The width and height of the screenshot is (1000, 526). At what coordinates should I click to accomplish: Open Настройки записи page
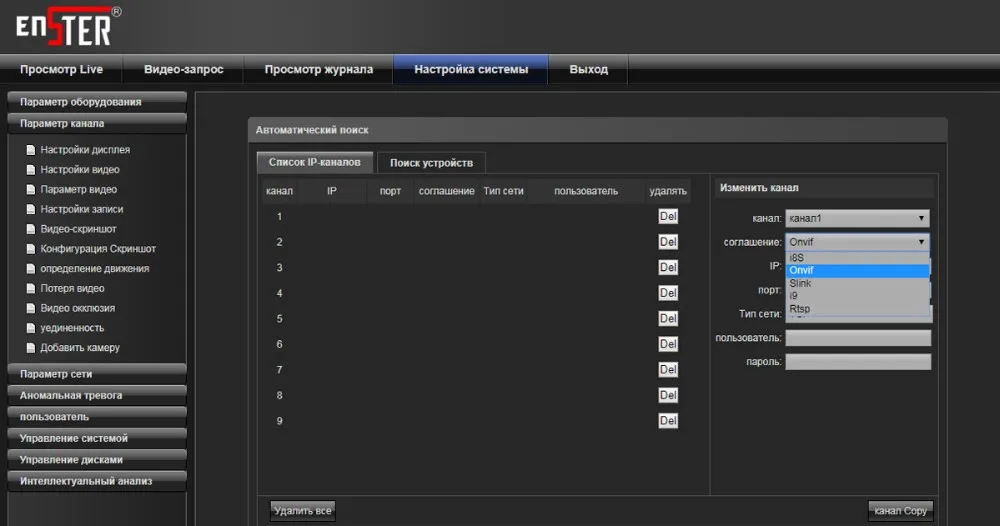82,209
